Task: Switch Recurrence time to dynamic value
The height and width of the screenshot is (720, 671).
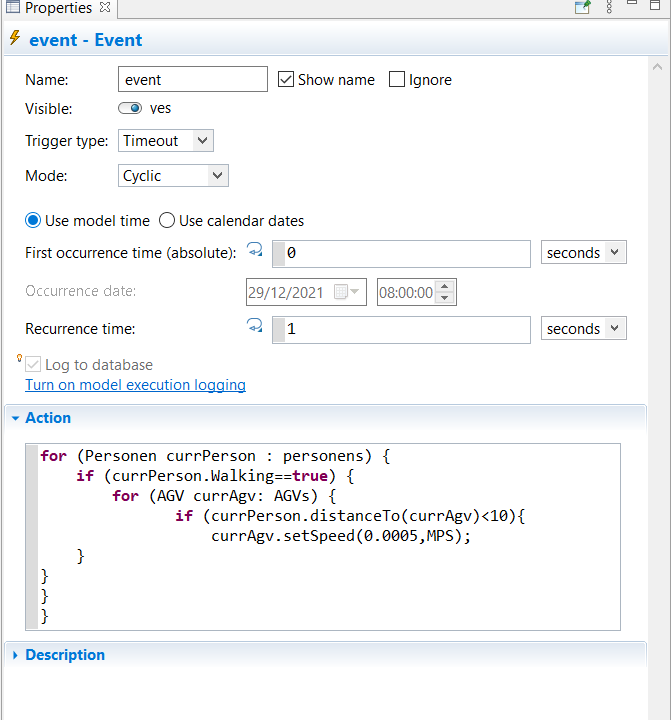Action: (x=255, y=326)
